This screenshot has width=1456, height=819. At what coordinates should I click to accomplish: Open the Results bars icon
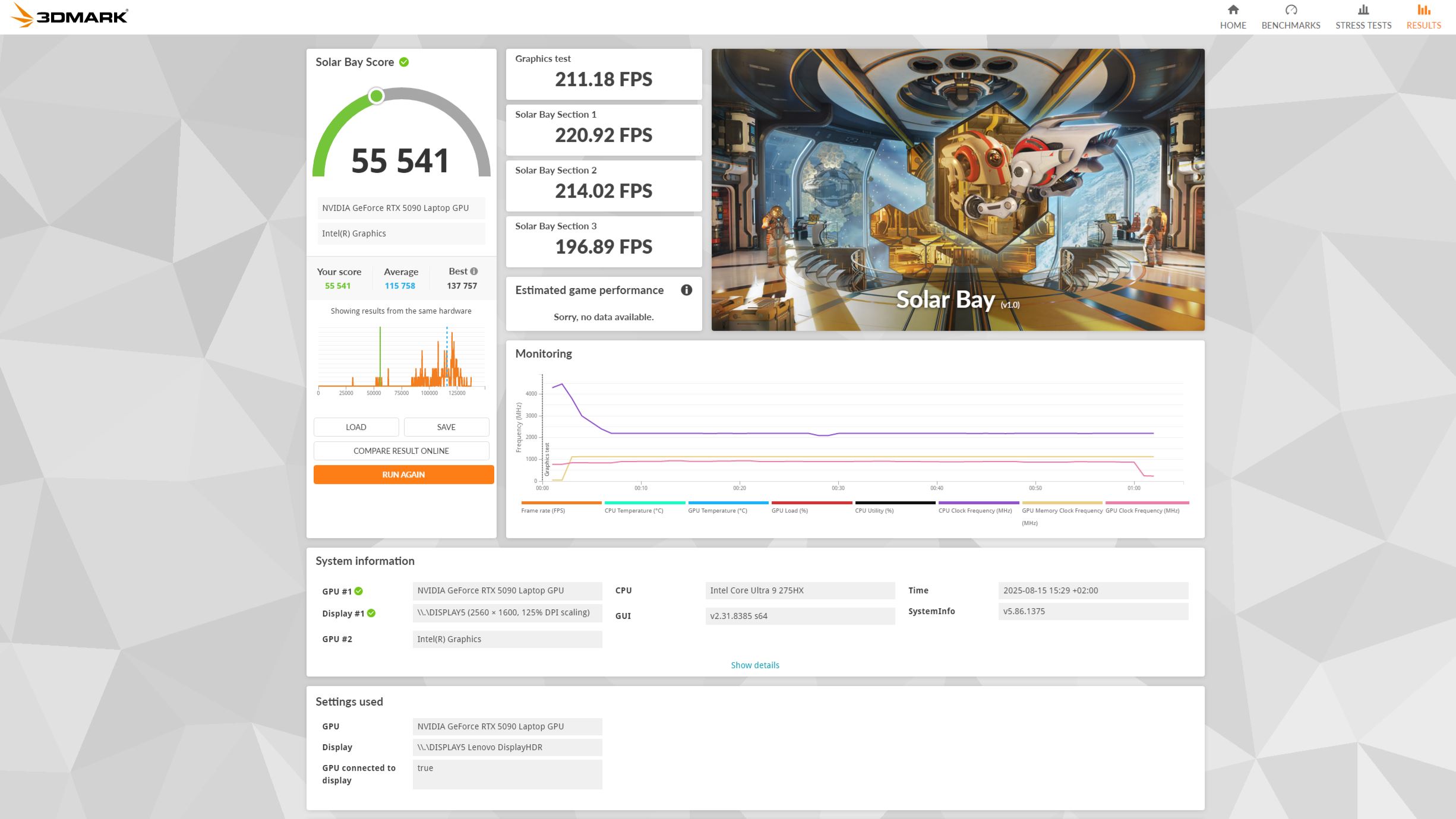[x=1424, y=10]
